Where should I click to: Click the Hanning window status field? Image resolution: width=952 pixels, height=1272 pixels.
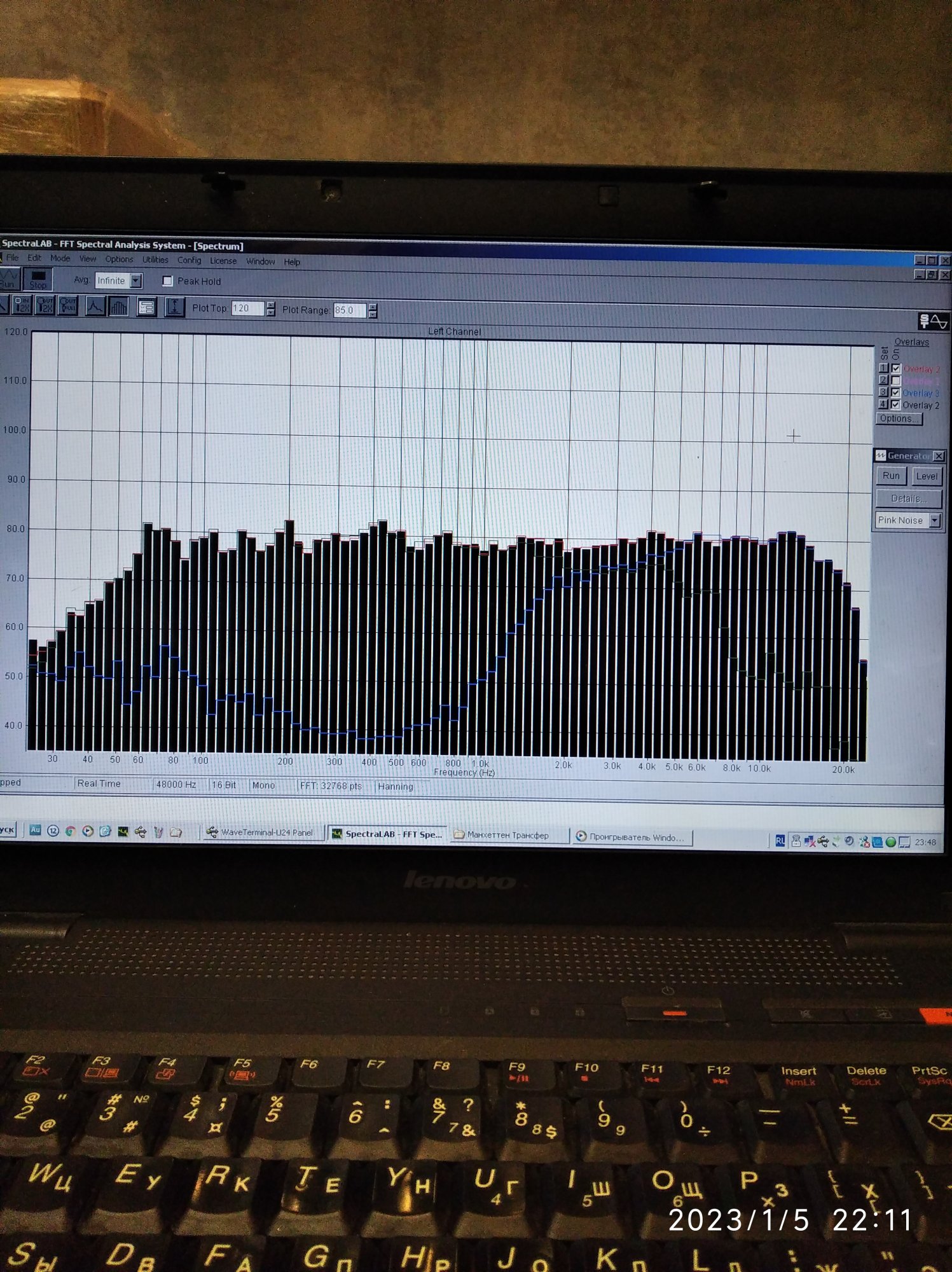coord(403,787)
